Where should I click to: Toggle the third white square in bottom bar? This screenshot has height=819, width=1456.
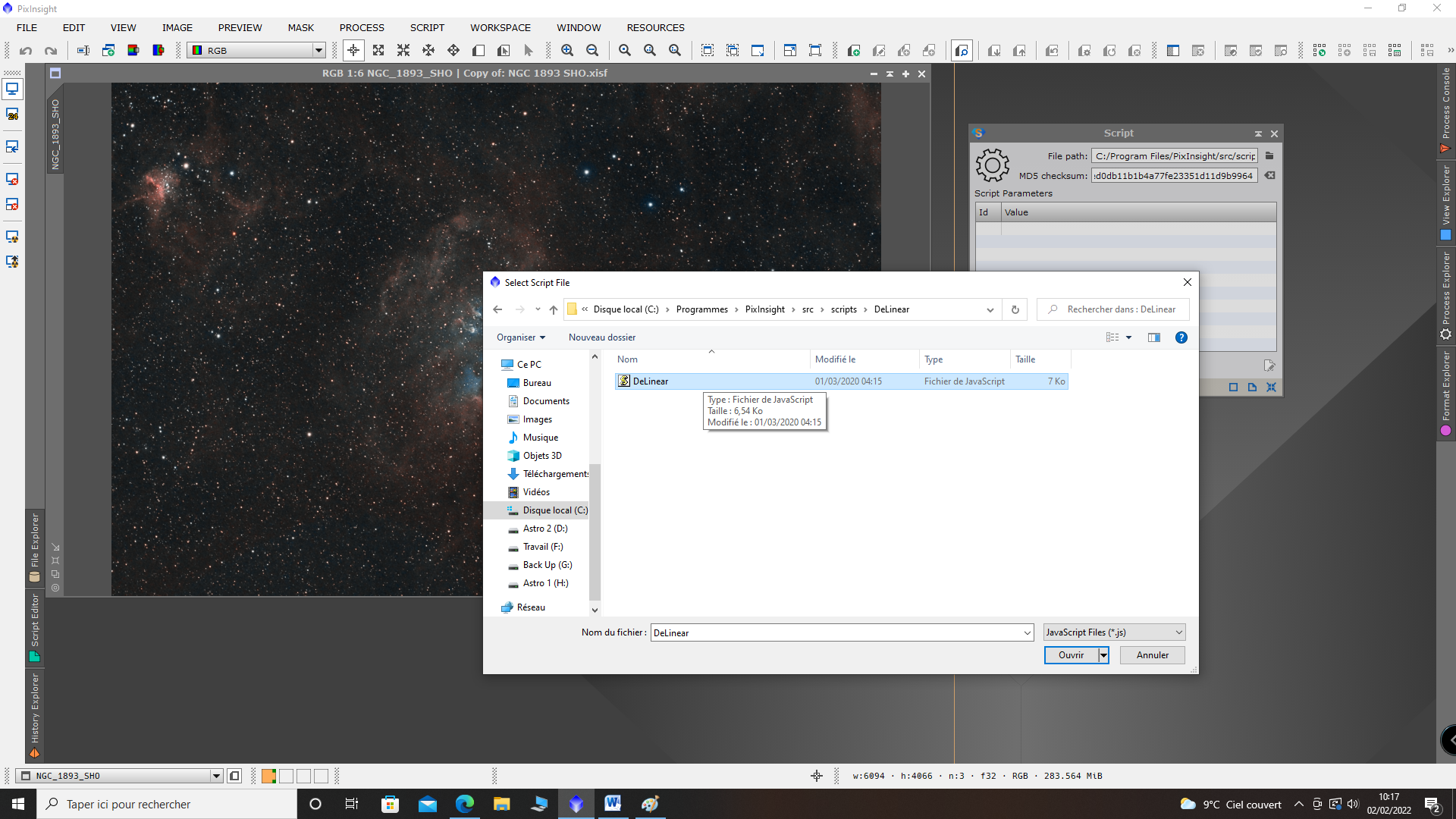click(x=303, y=776)
